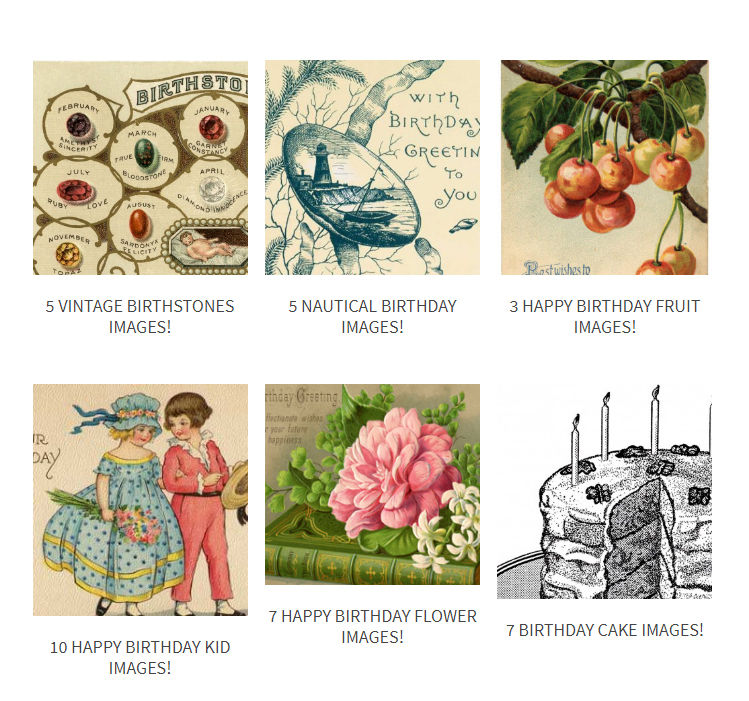This screenshot has height=701, width=749.
Task: Click the July ruby gem in birthstones image
Action: point(75,192)
